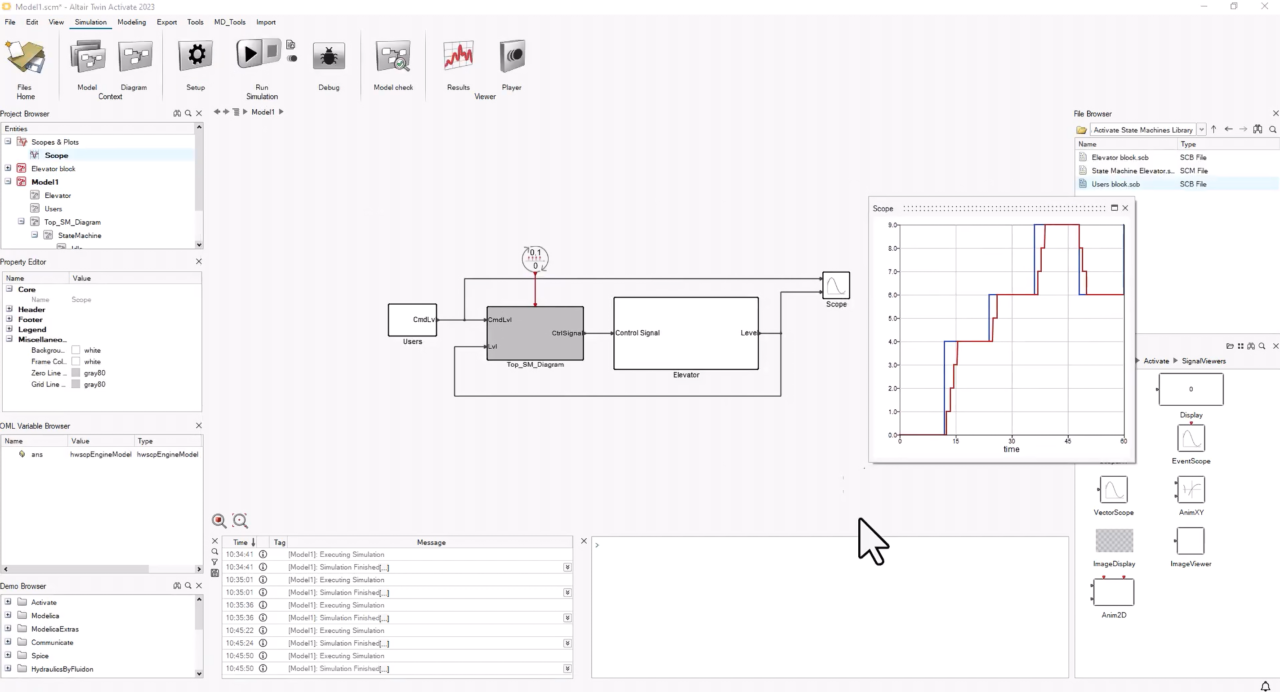1280x692 pixels.
Task: Click the Model context icon
Action: pyautogui.click(x=87, y=58)
